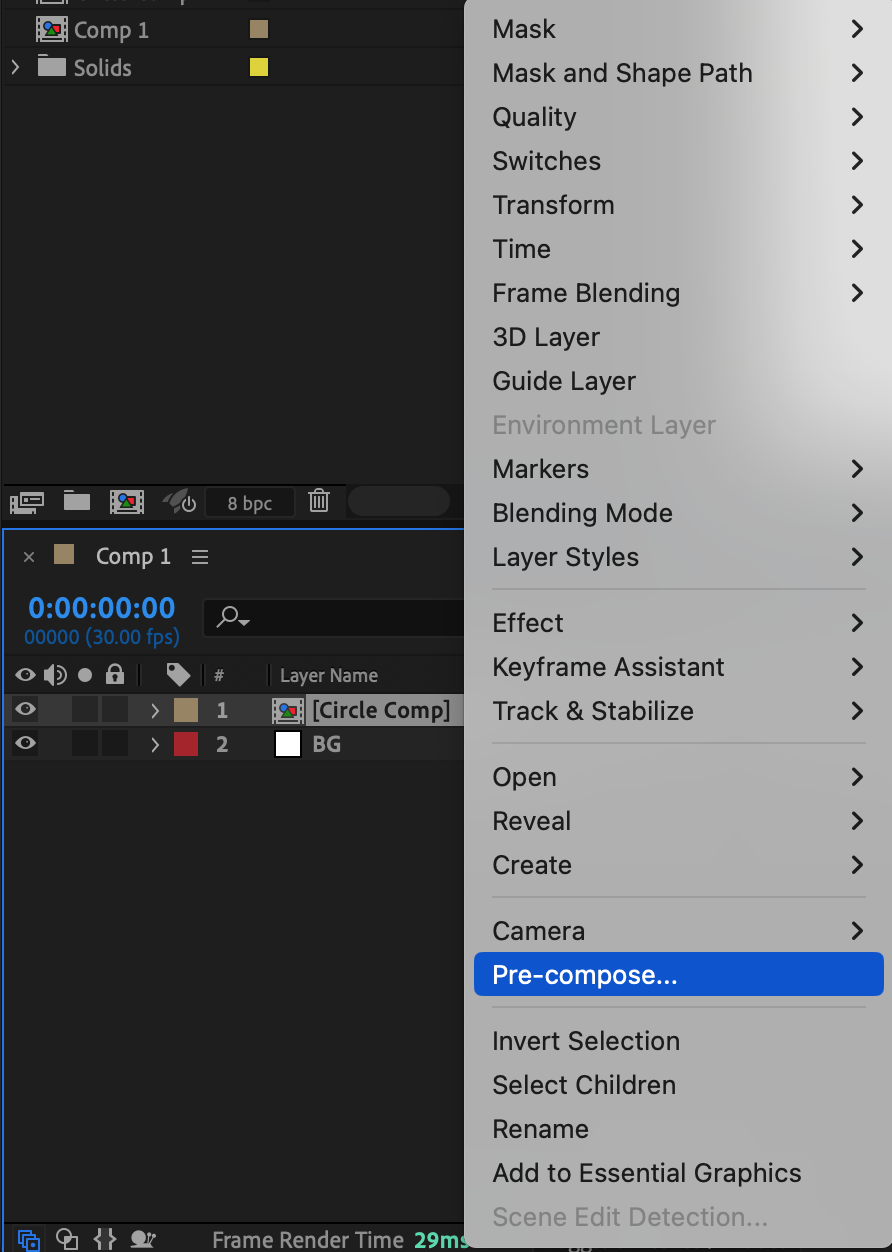Click the 8 bpc color depth button
892x1252 pixels.
coord(249,503)
